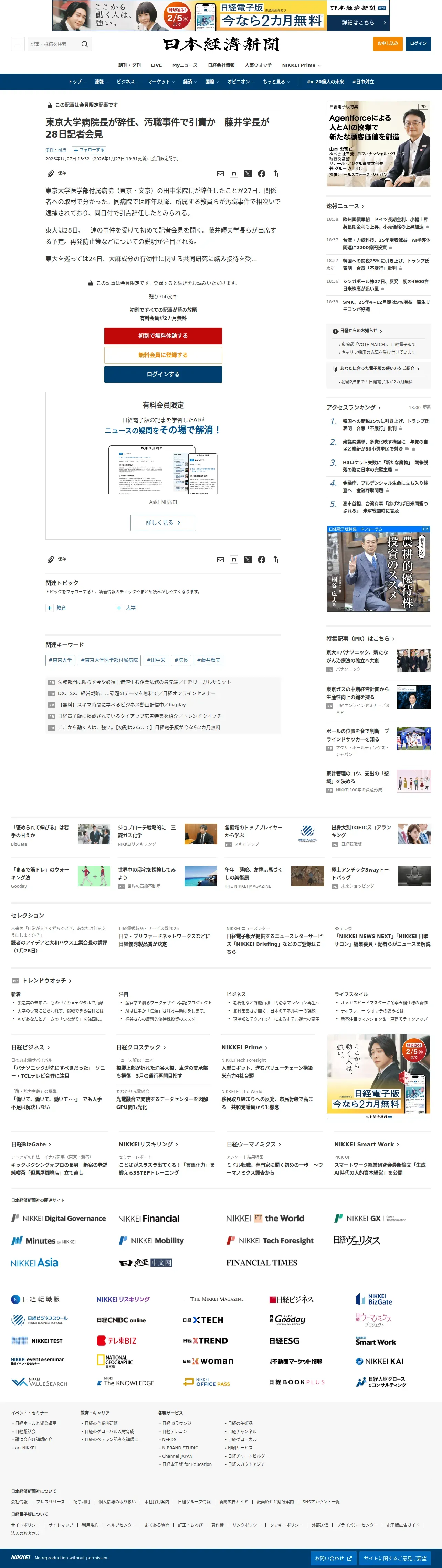This screenshot has width=442, height=1568.
Task: Expand the もっと見る nav dropdown
Action: coord(276,82)
